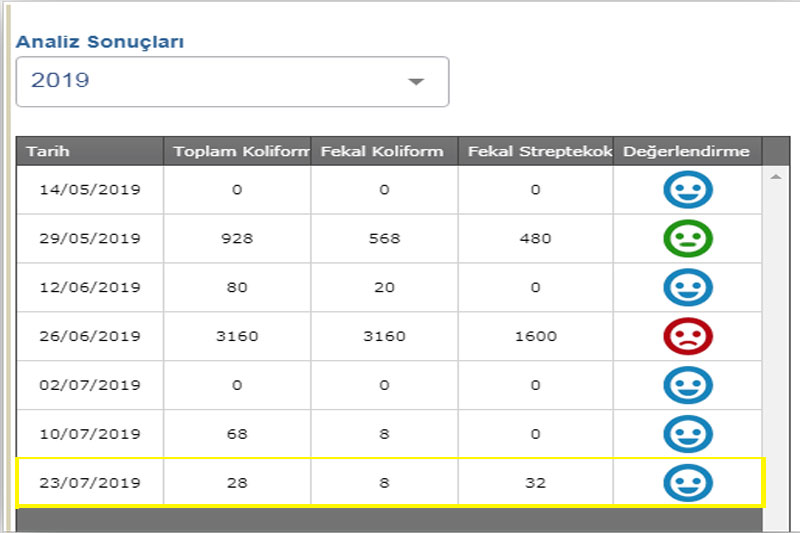Open the 2019 year dropdown
The image size is (800, 533).
(x=233, y=82)
